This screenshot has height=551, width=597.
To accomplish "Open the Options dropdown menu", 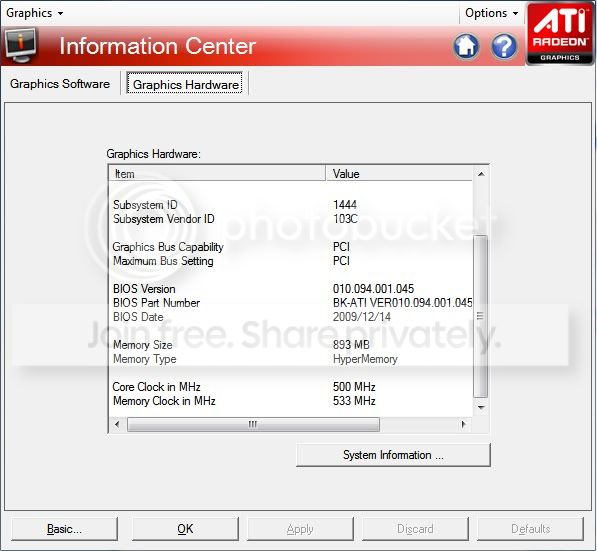I will click(x=491, y=13).
